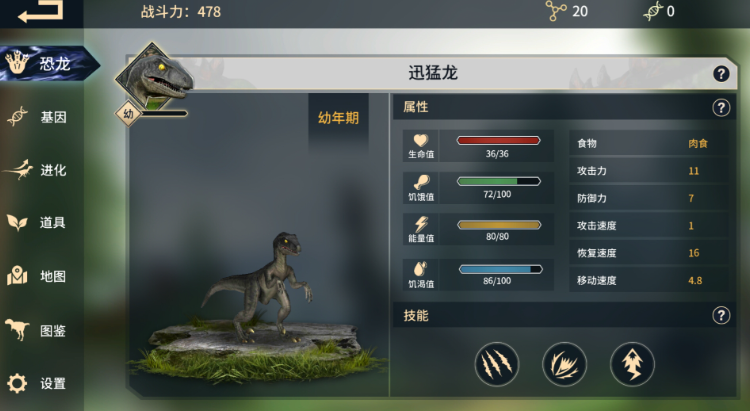Click the 饥饿值 hunger drumstick icon
The image size is (750, 411).
pos(421,182)
